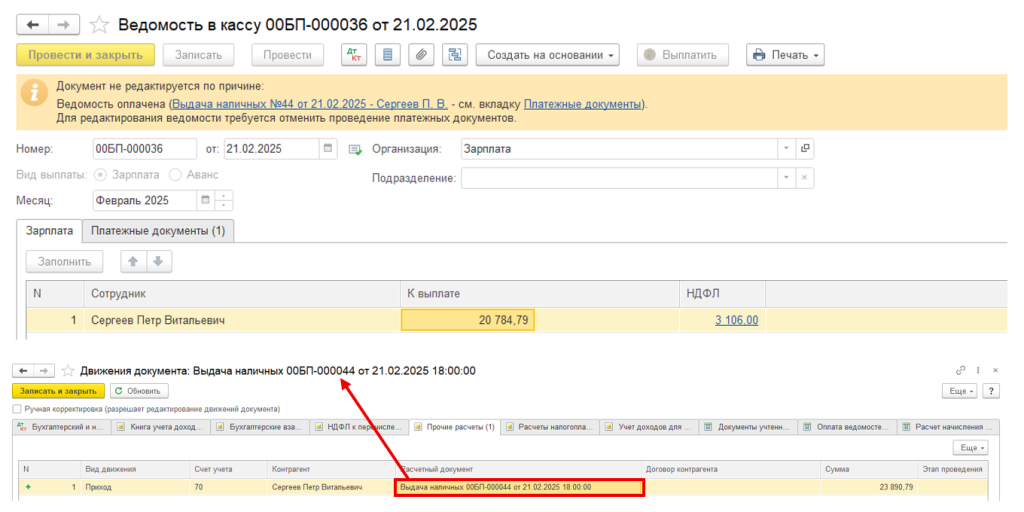
Task: Select the Зарплата radio button
Action: 101,175
